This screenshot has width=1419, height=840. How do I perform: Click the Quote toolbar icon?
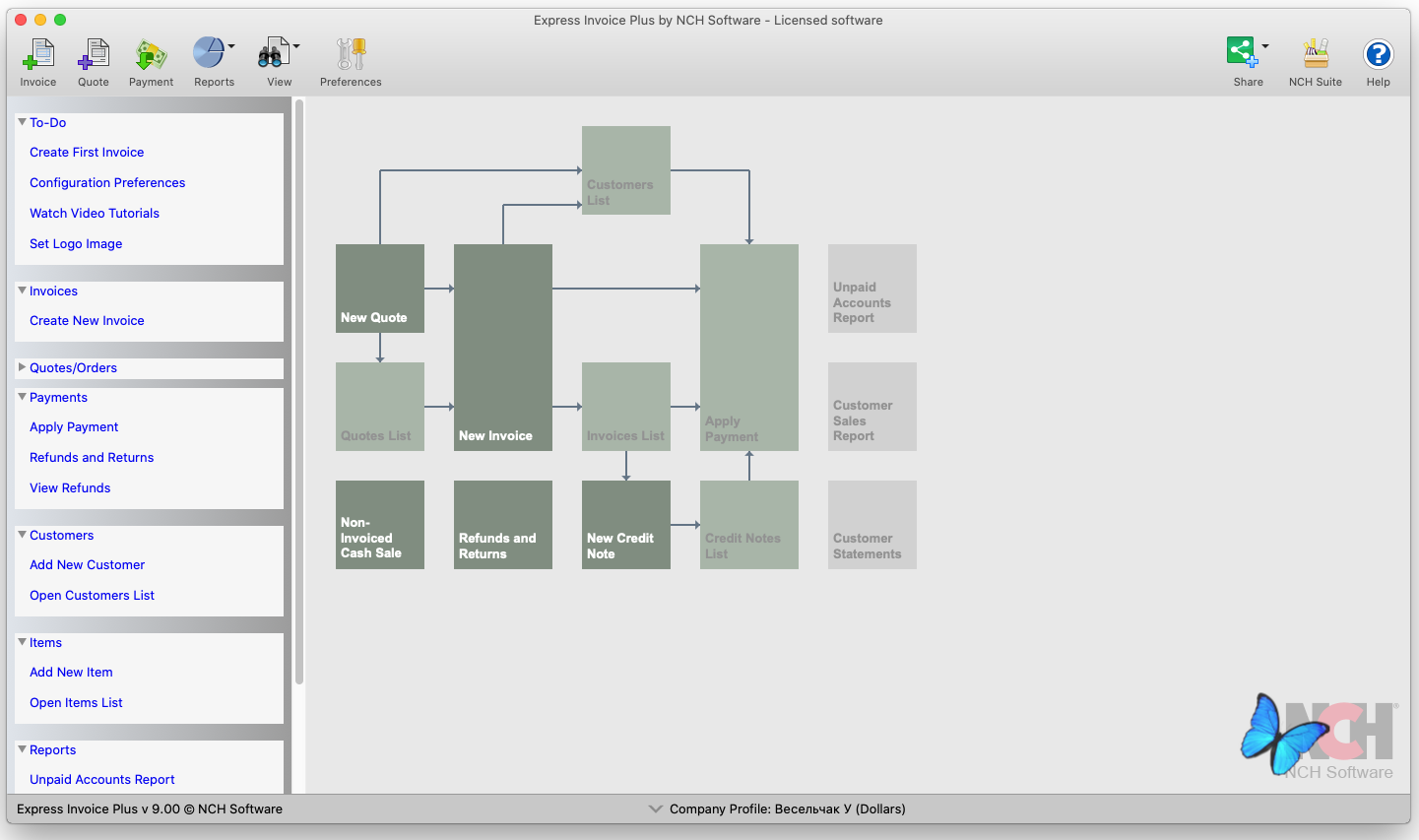[94, 54]
